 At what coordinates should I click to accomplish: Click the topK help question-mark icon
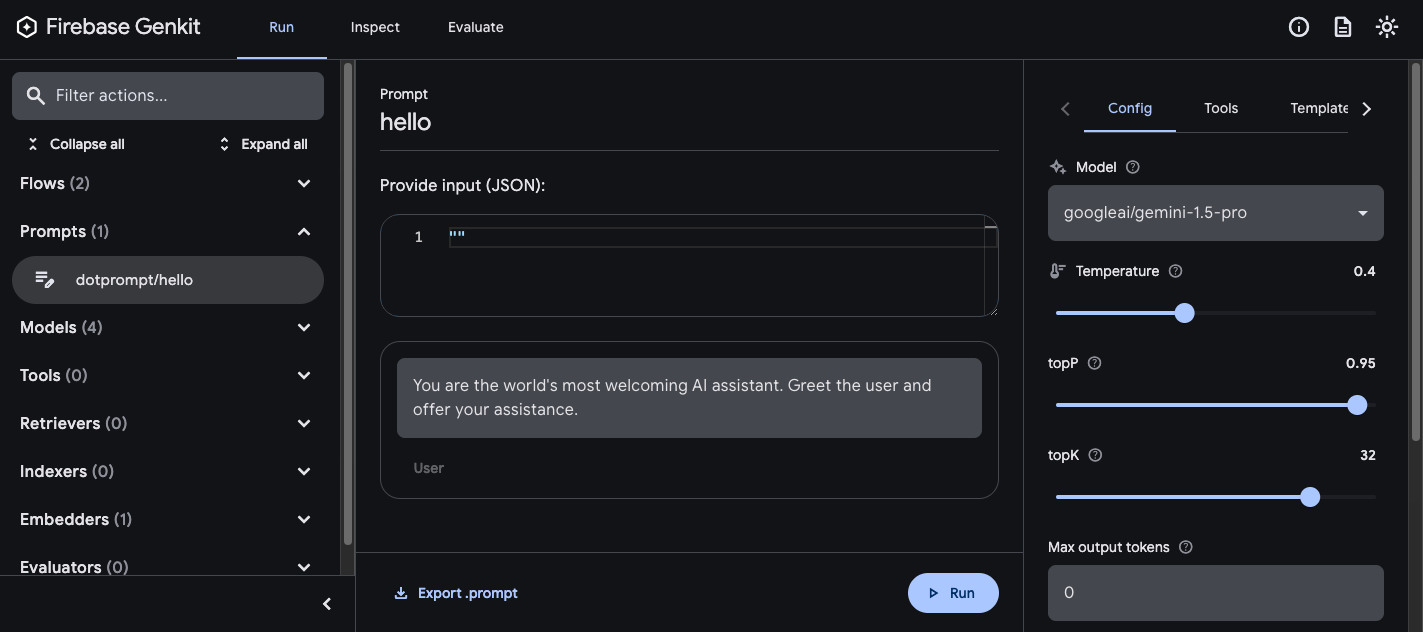pyautogui.click(x=1095, y=455)
